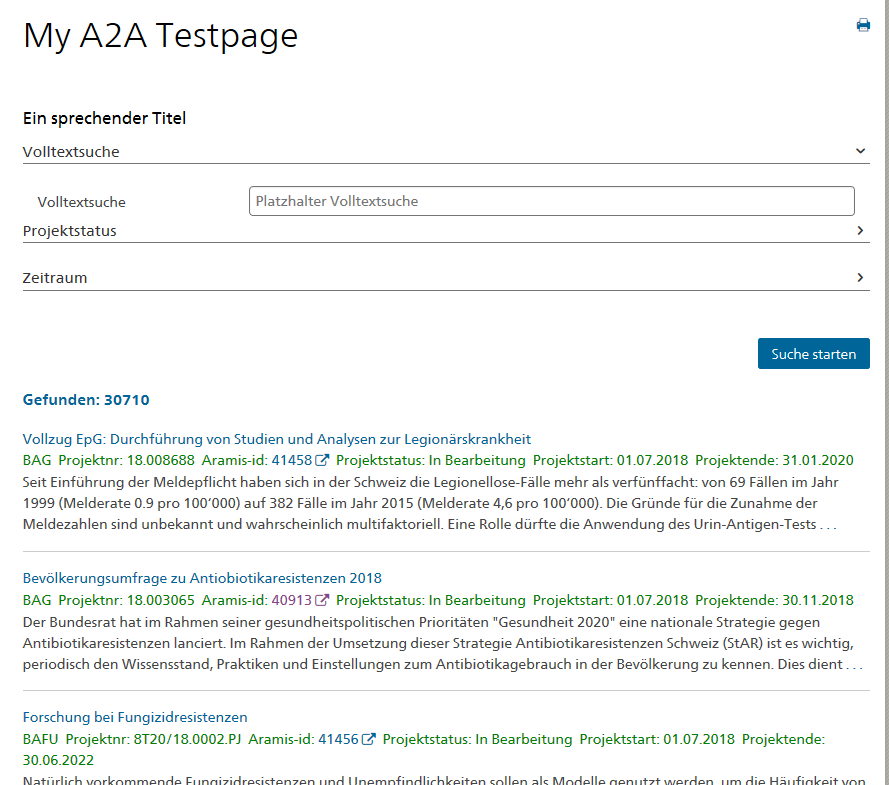
Task: Open Forschung bei Fungizidresistenzen result link
Action: click(x=135, y=717)
